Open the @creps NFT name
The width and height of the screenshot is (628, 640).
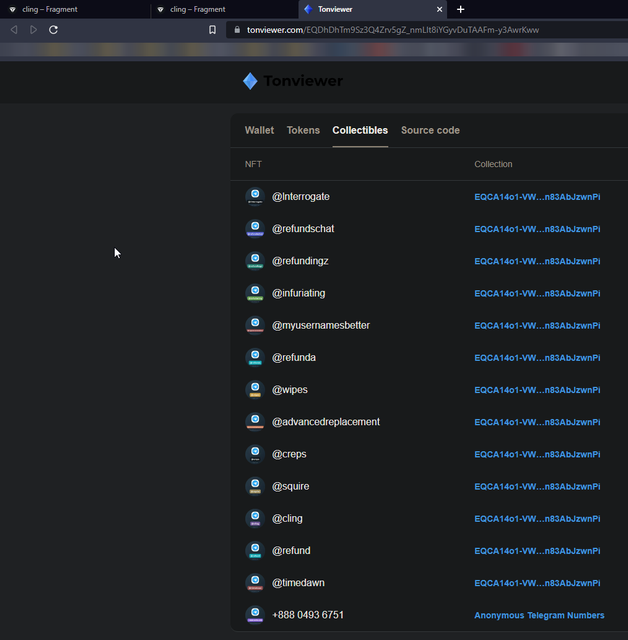289,454
